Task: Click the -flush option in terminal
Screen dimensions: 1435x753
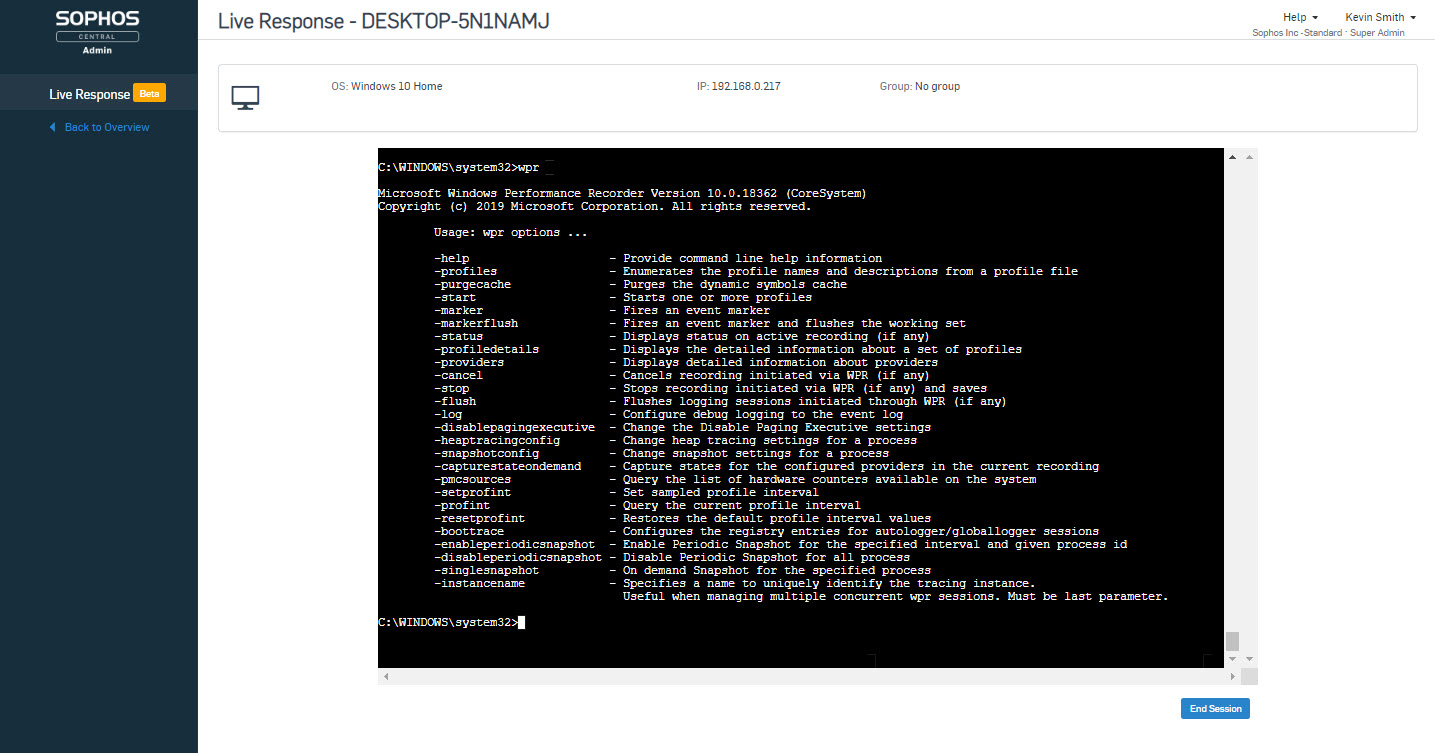Action: tap(455, 401)
